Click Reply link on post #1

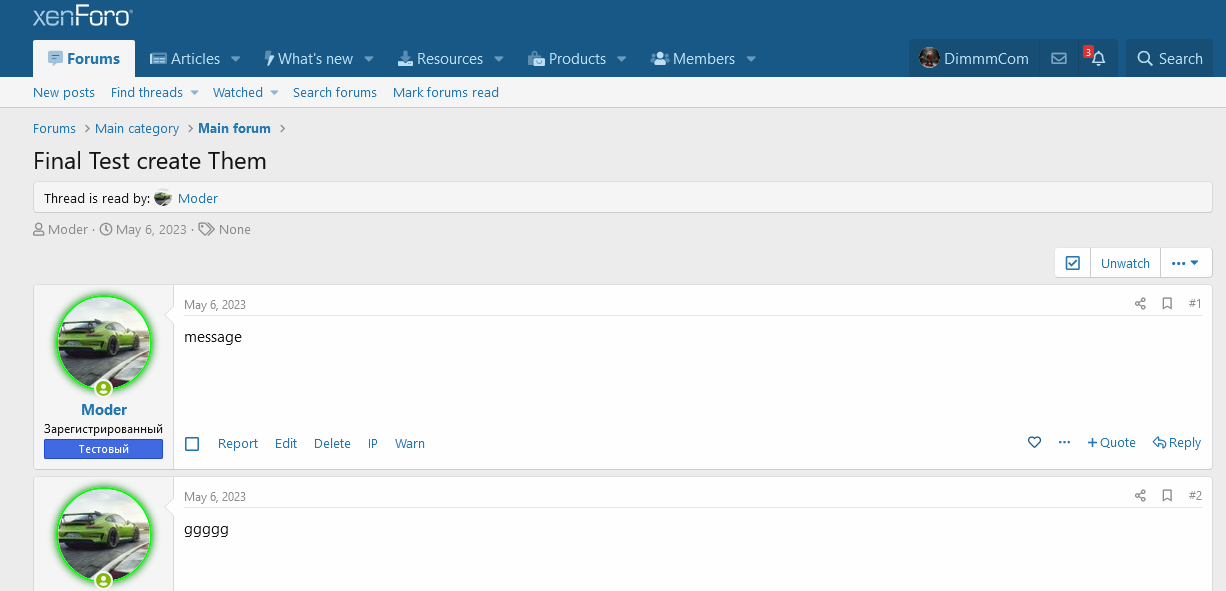(x=1177, y=443)
